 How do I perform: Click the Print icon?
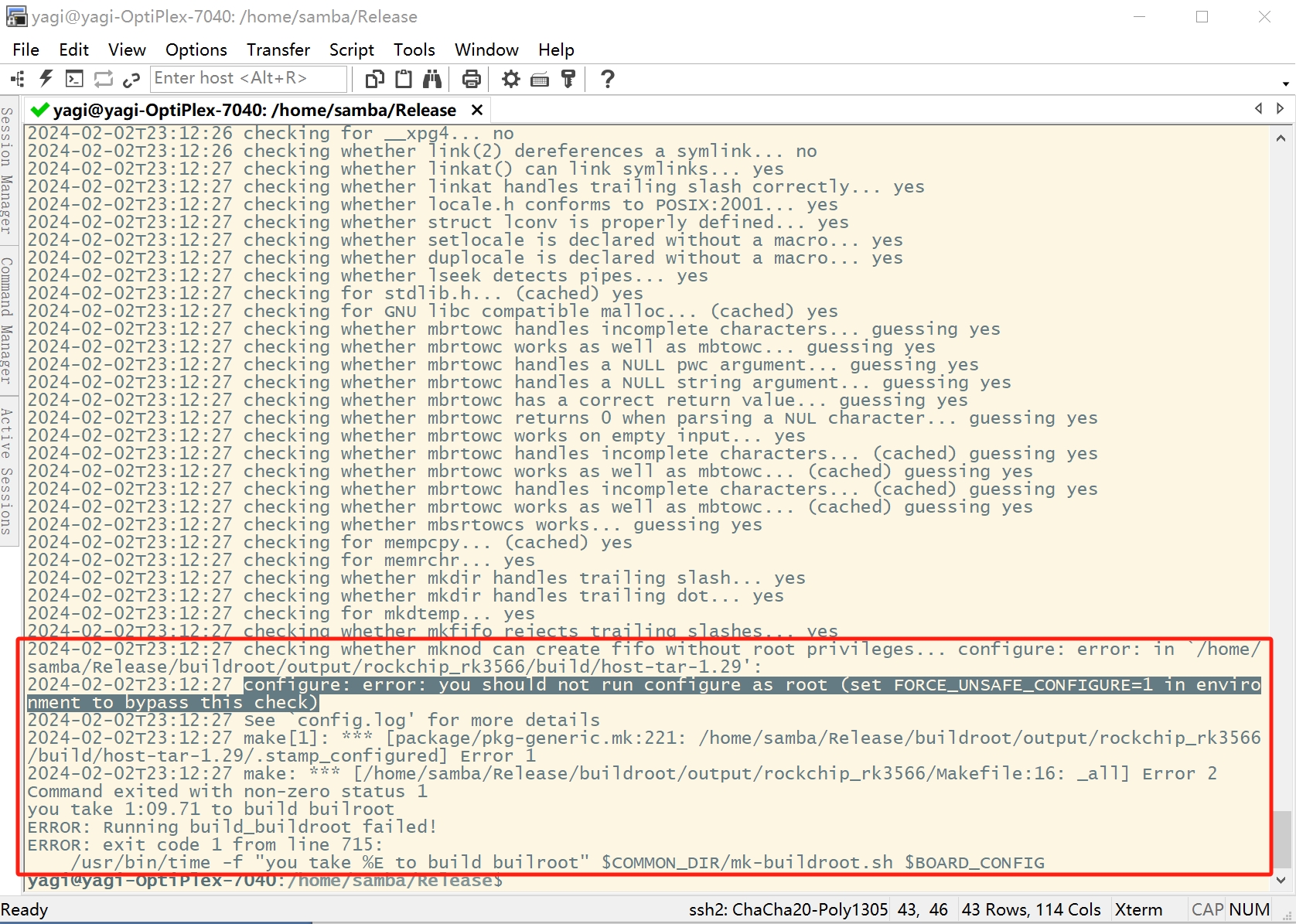point(471,79)
